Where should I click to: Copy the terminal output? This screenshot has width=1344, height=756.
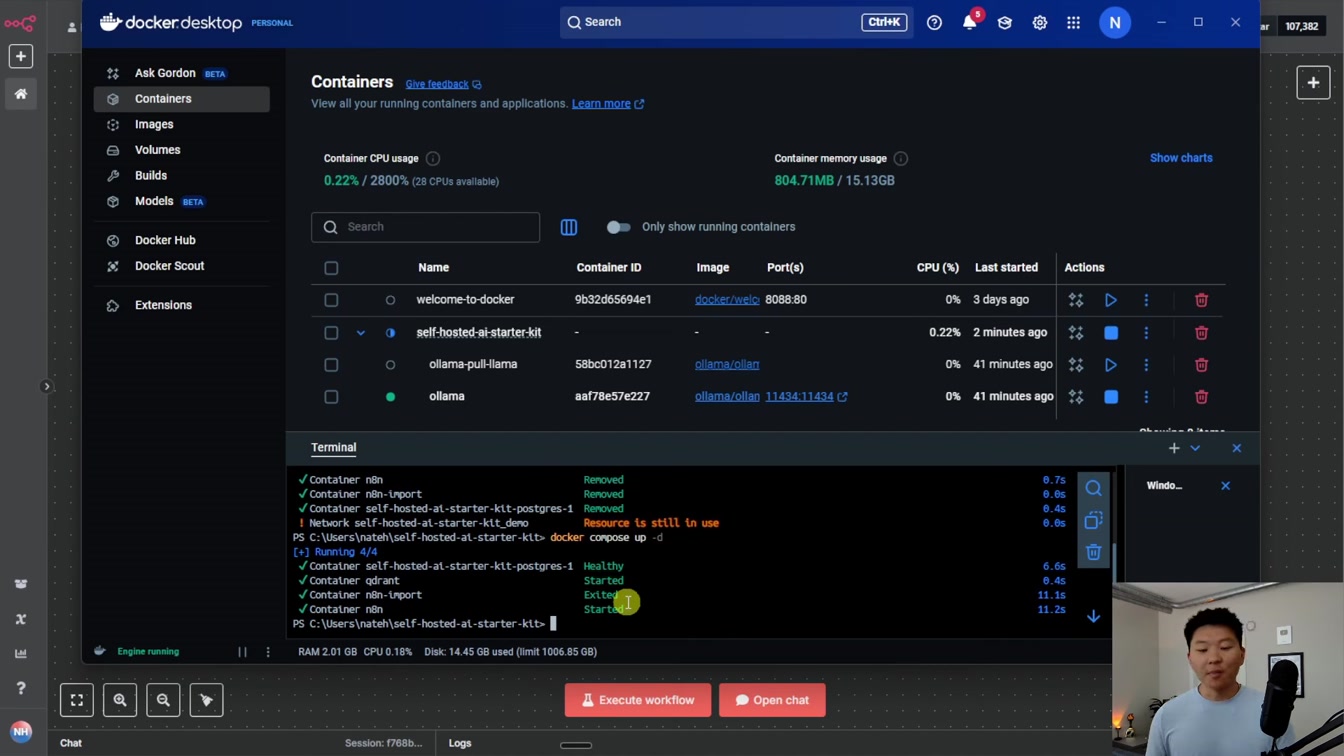tap(1094, 521)
